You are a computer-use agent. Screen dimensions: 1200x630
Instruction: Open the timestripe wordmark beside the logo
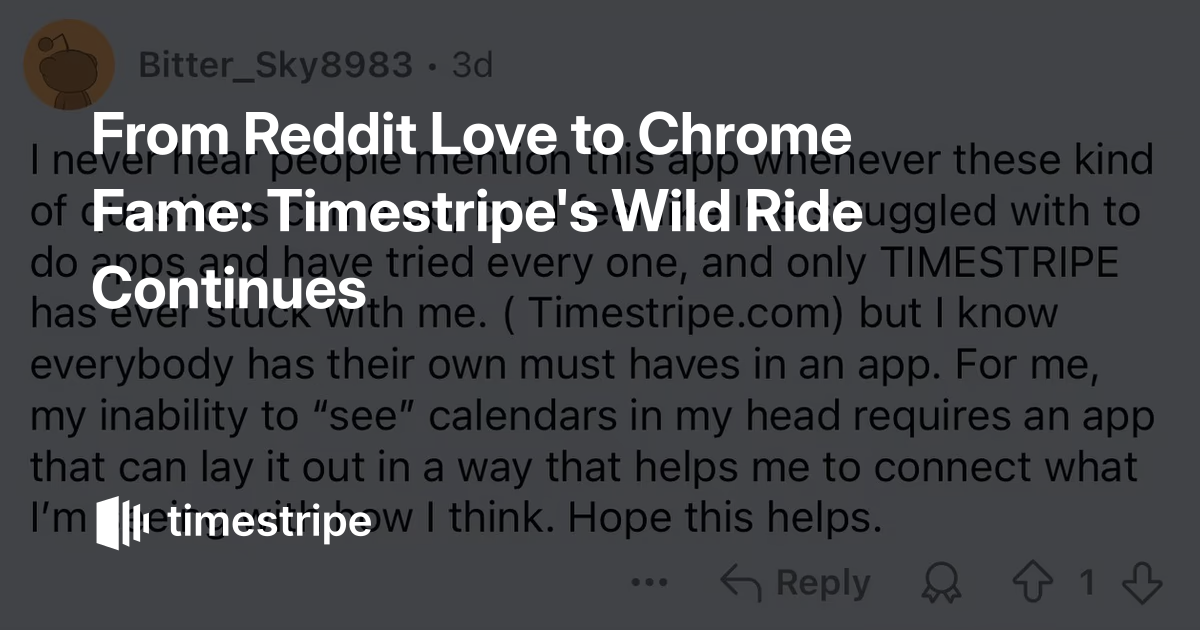[270, 522]
